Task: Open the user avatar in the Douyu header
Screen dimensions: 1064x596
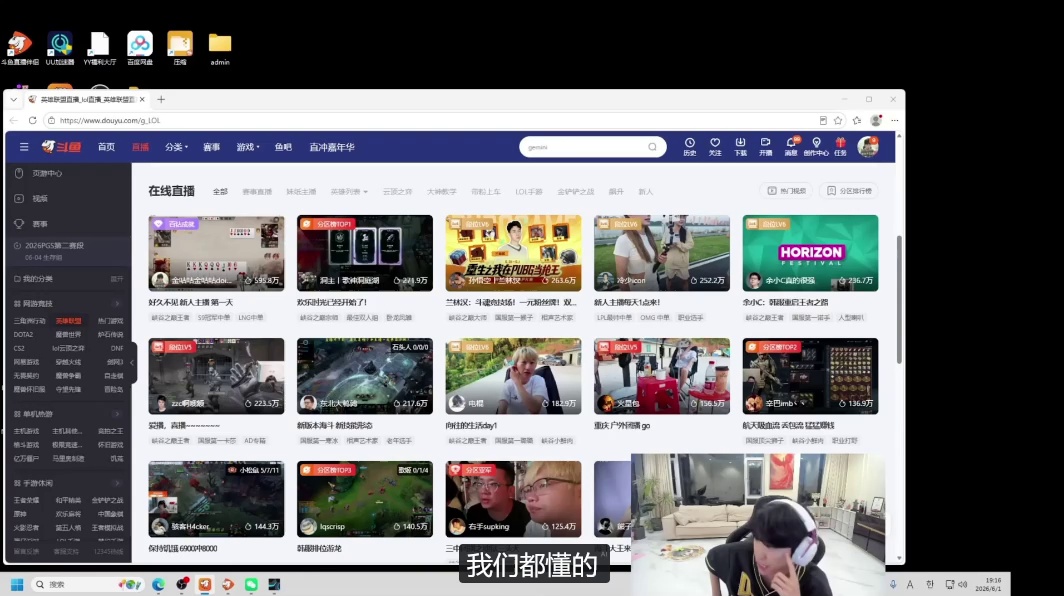Action: click(x=868, y=147)
